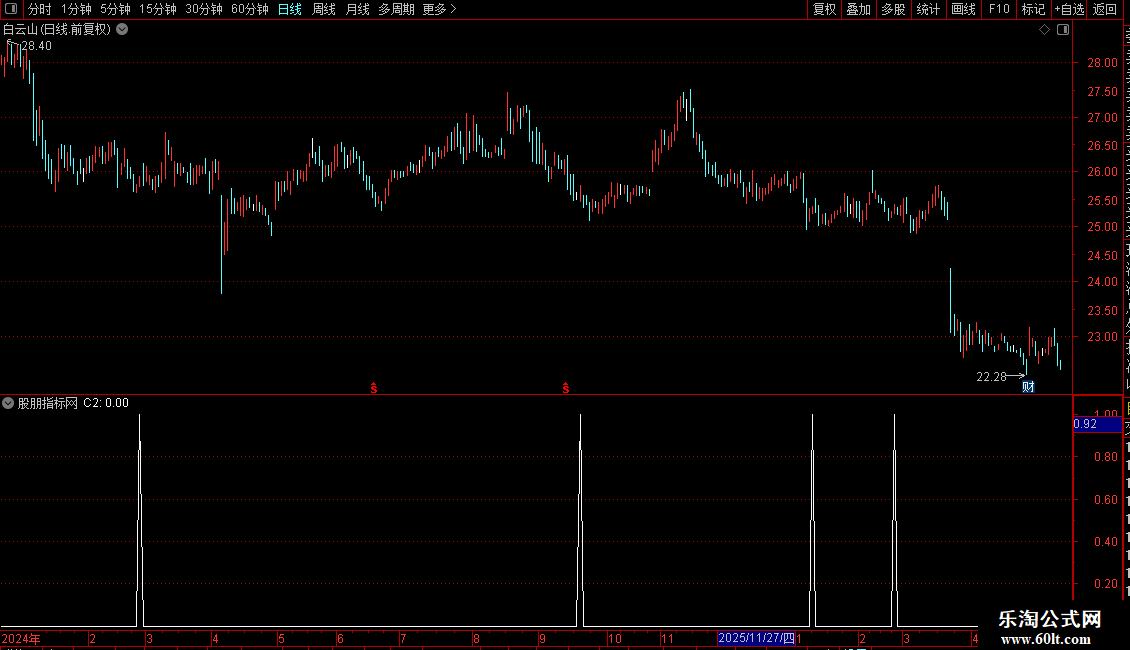The image size is (1130, 650).
Task: Click the first red S marker on chart
Action: click(374, 388)
